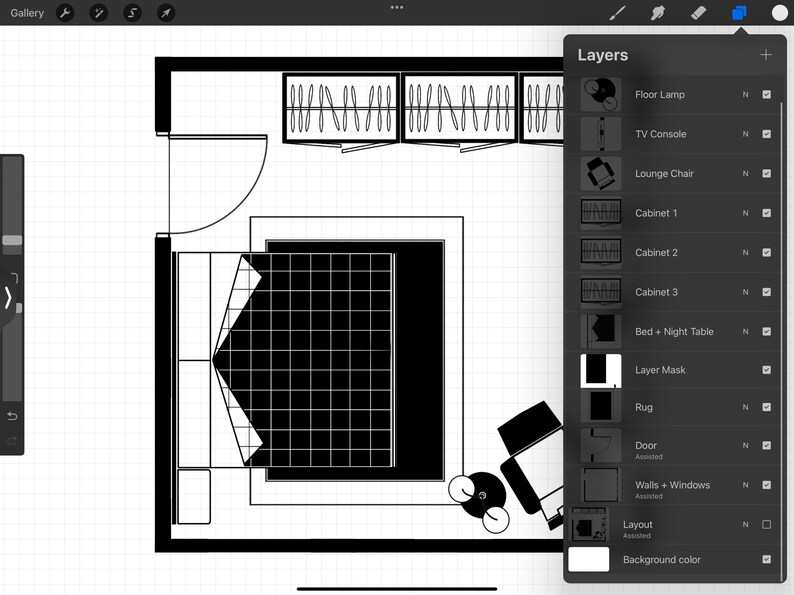Screen dimensions: 794x595
Task: Open the Actions wrench menu
Action: [65, 13]
